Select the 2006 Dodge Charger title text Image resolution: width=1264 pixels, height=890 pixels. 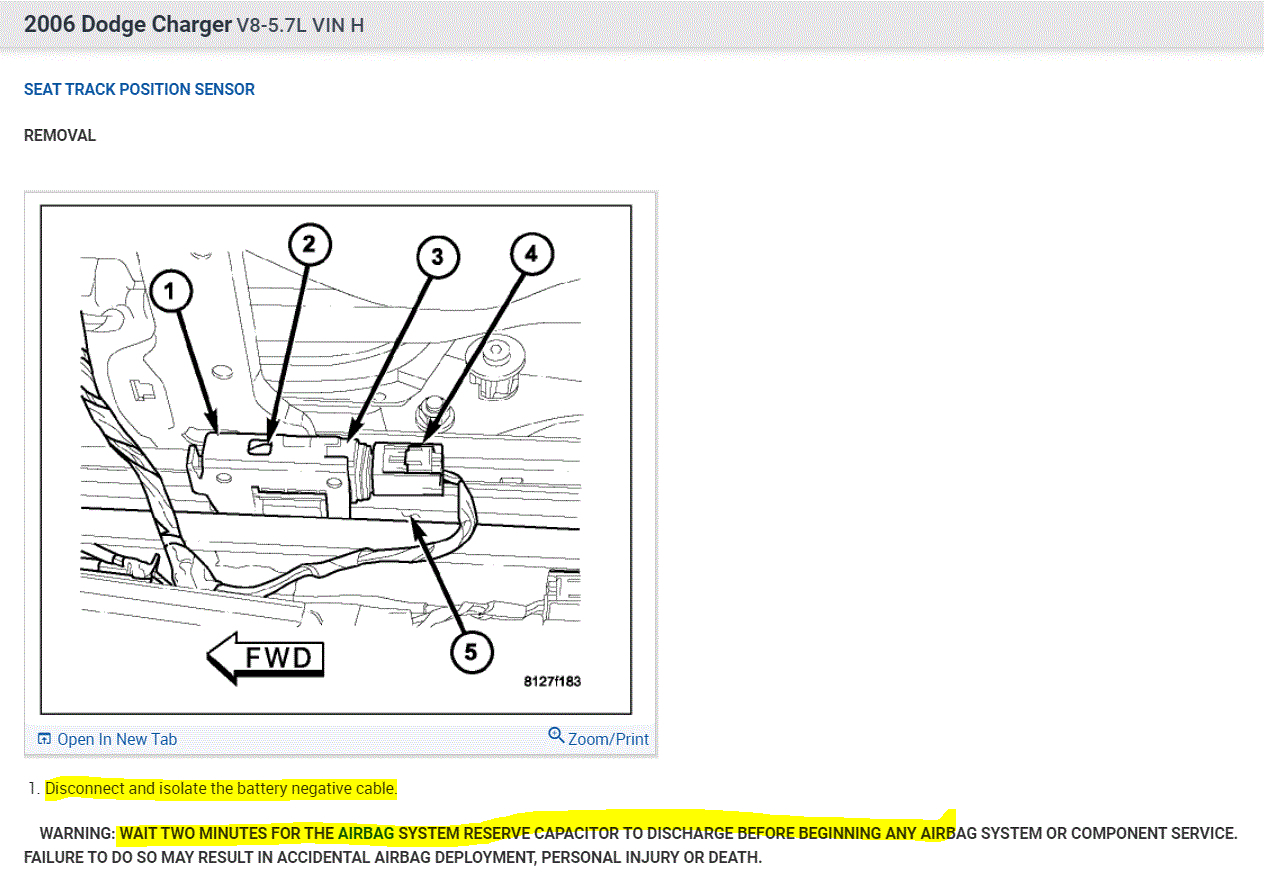[x=127, y=24]
